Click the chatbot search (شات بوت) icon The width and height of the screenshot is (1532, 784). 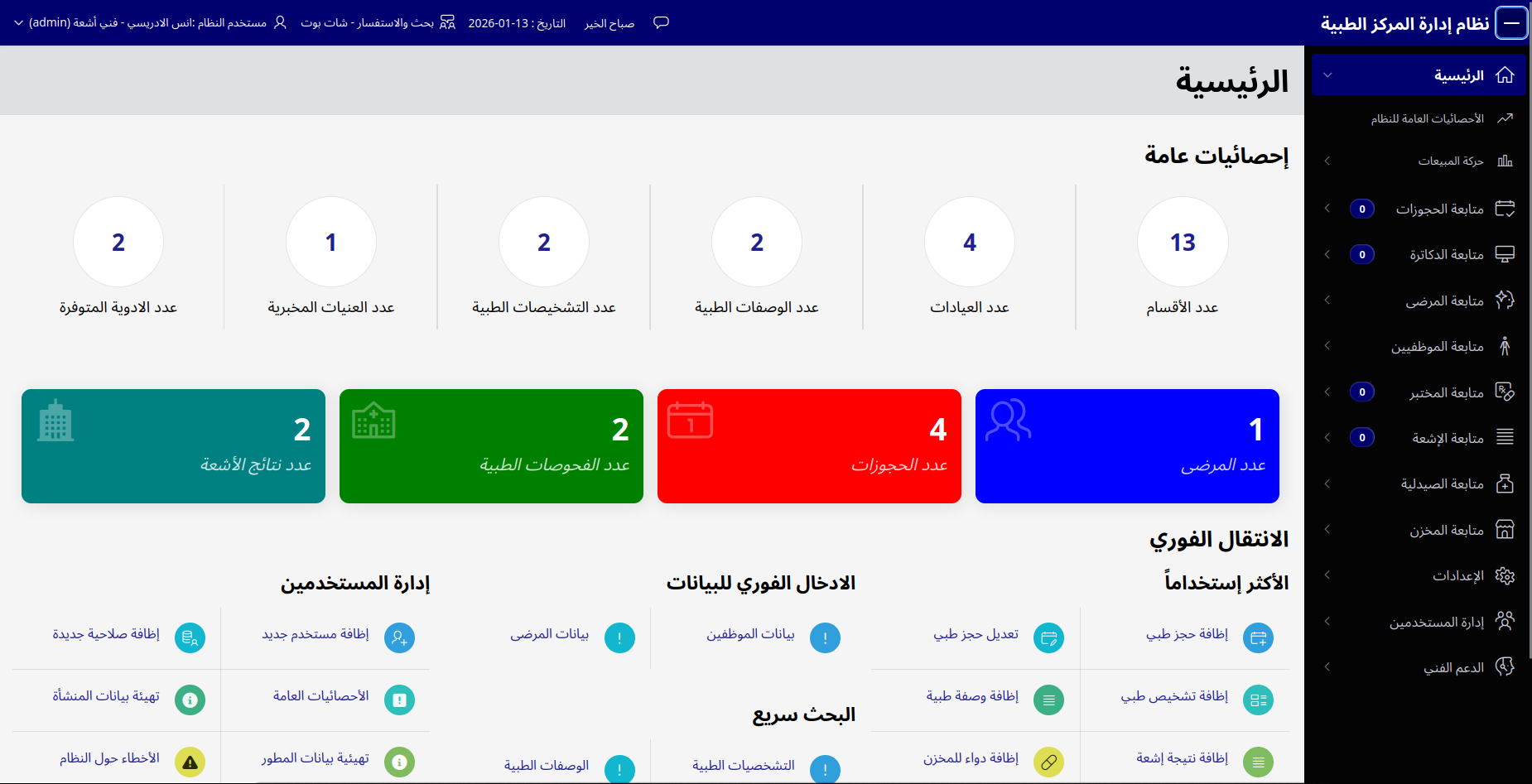tap(448, 22)
